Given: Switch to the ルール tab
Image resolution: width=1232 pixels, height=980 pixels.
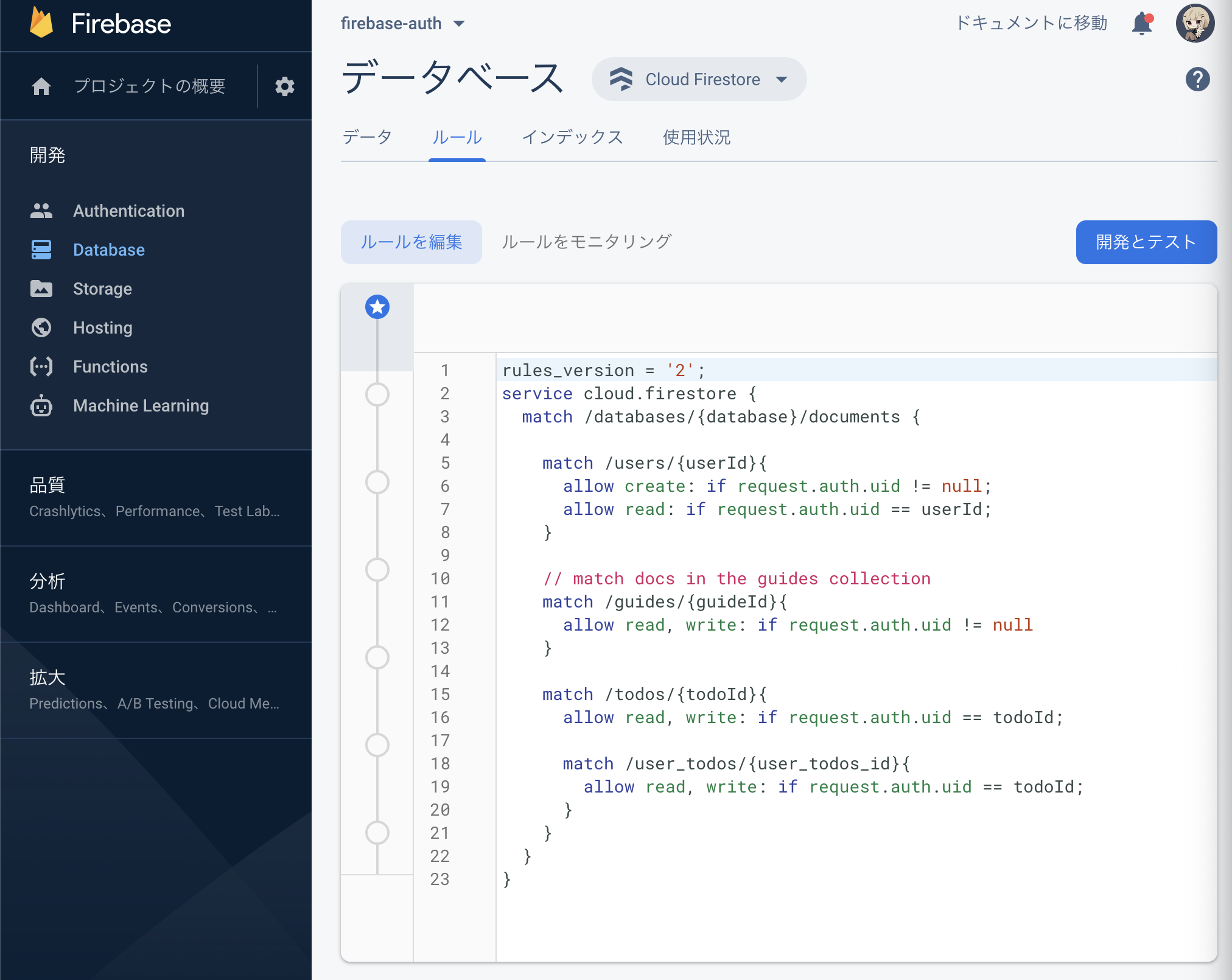Looking at the screenshot, I should (x=457, y=138).
